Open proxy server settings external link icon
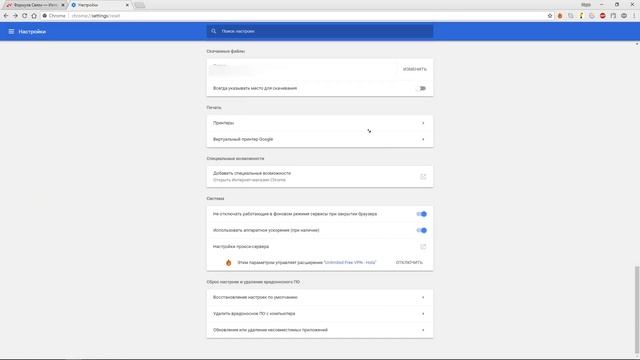 point(423,247)
